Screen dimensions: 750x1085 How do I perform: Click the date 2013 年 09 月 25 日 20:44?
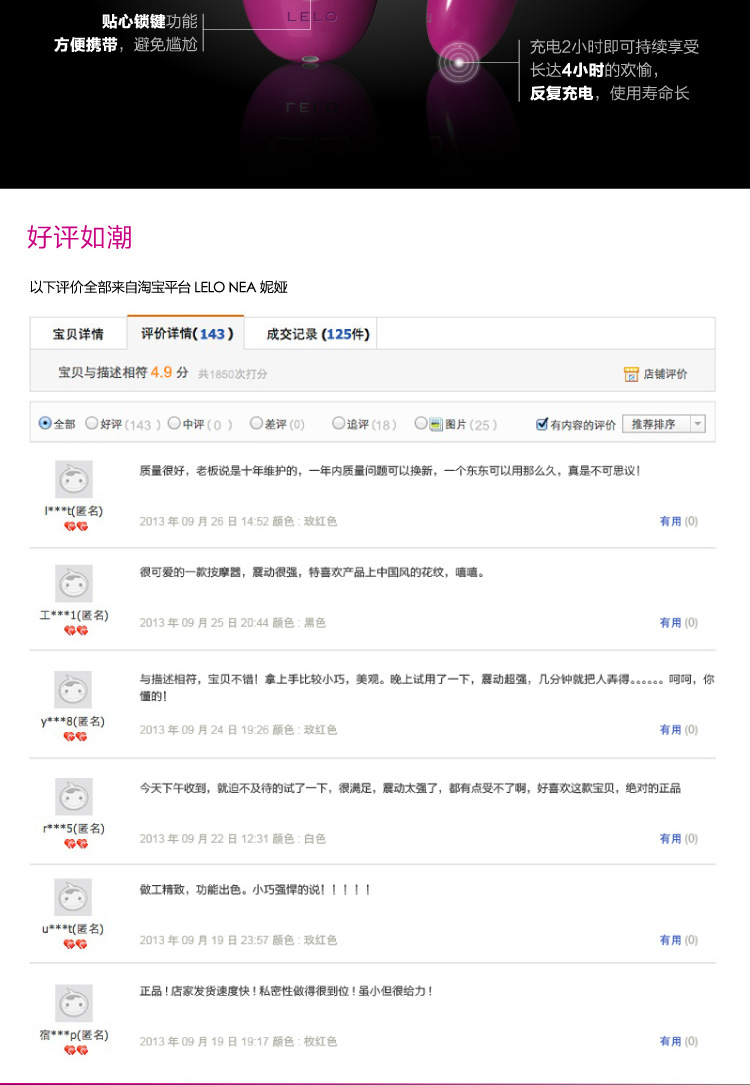click(204, 623)
